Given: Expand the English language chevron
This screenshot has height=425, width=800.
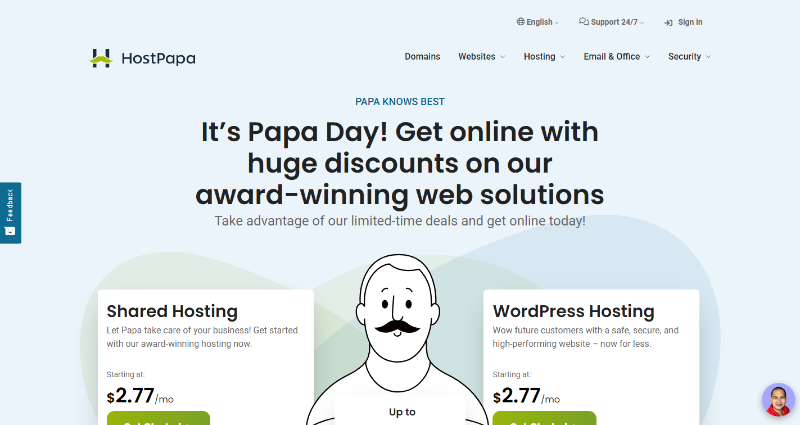Looking at the screenshot, I should click(x=557, y=23).
